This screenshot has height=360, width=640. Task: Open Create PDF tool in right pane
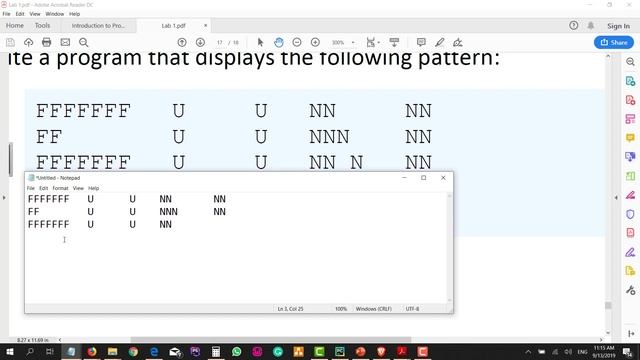click(x=630, y=100)
